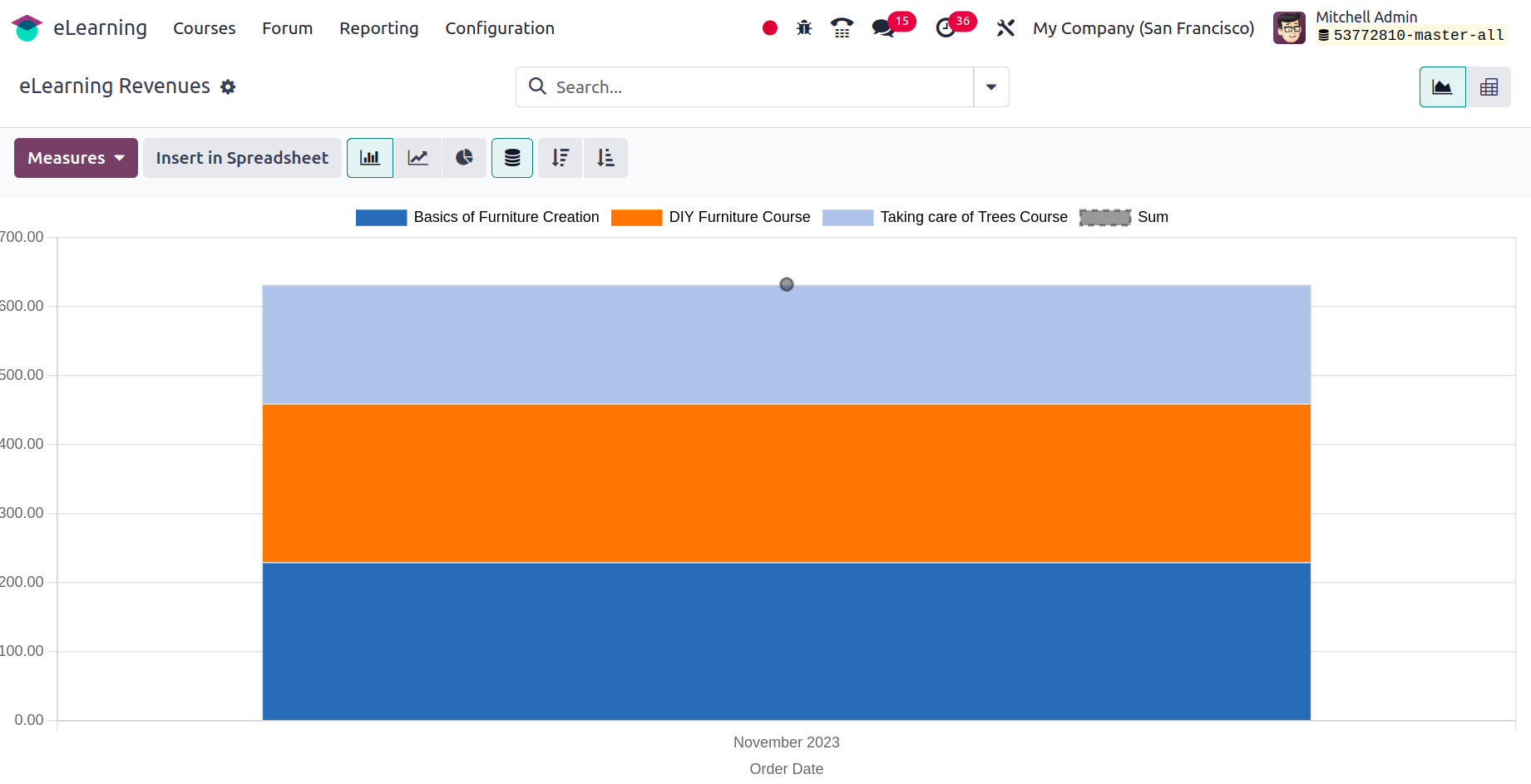Open company switcher My Company (San Francisco)
1531x784 pixels.
1143,28
